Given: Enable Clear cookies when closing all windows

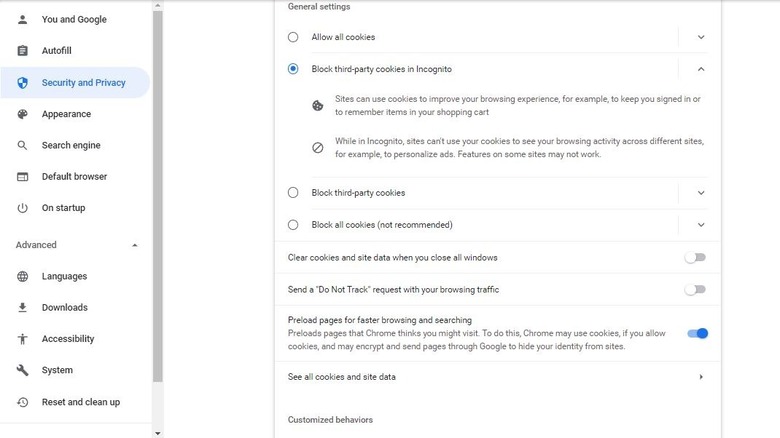Looking at the screenshot, I should pyautogui.click(x=695, y=258).
